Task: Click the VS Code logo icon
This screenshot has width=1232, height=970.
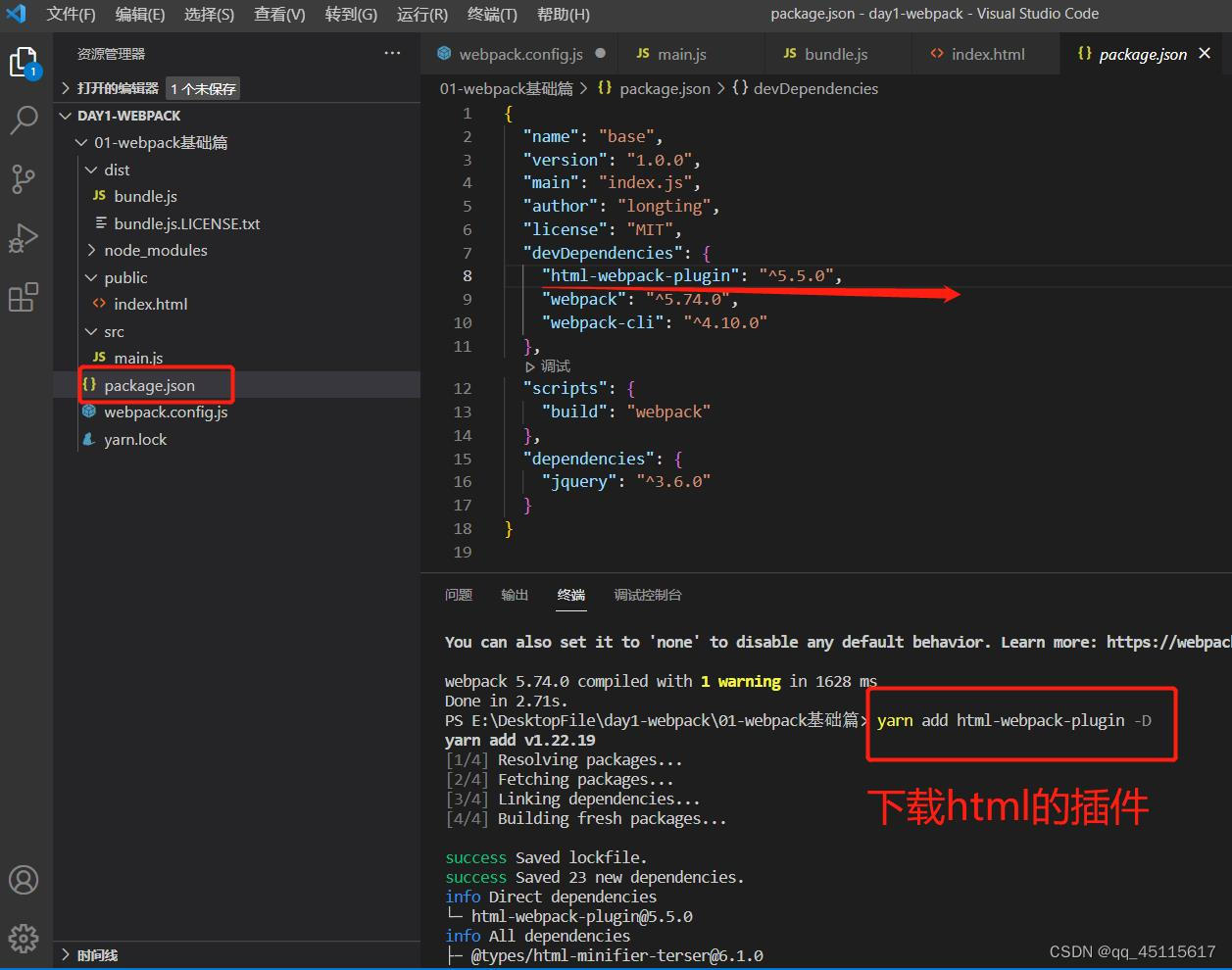Action: [16, 14]
